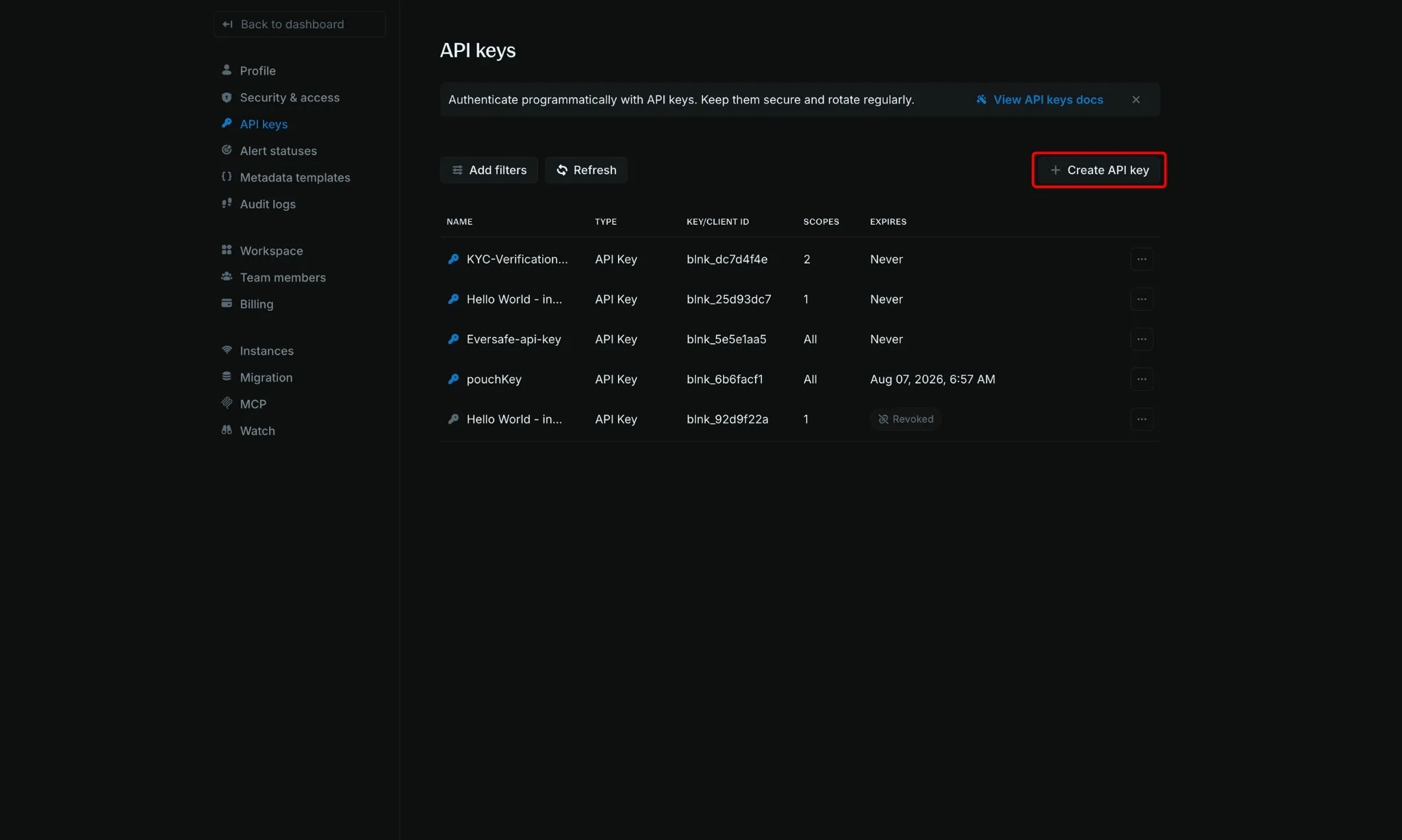Click the Workspace grid icon
This screenshot has height=840, width=1402.
pos(227,250)
